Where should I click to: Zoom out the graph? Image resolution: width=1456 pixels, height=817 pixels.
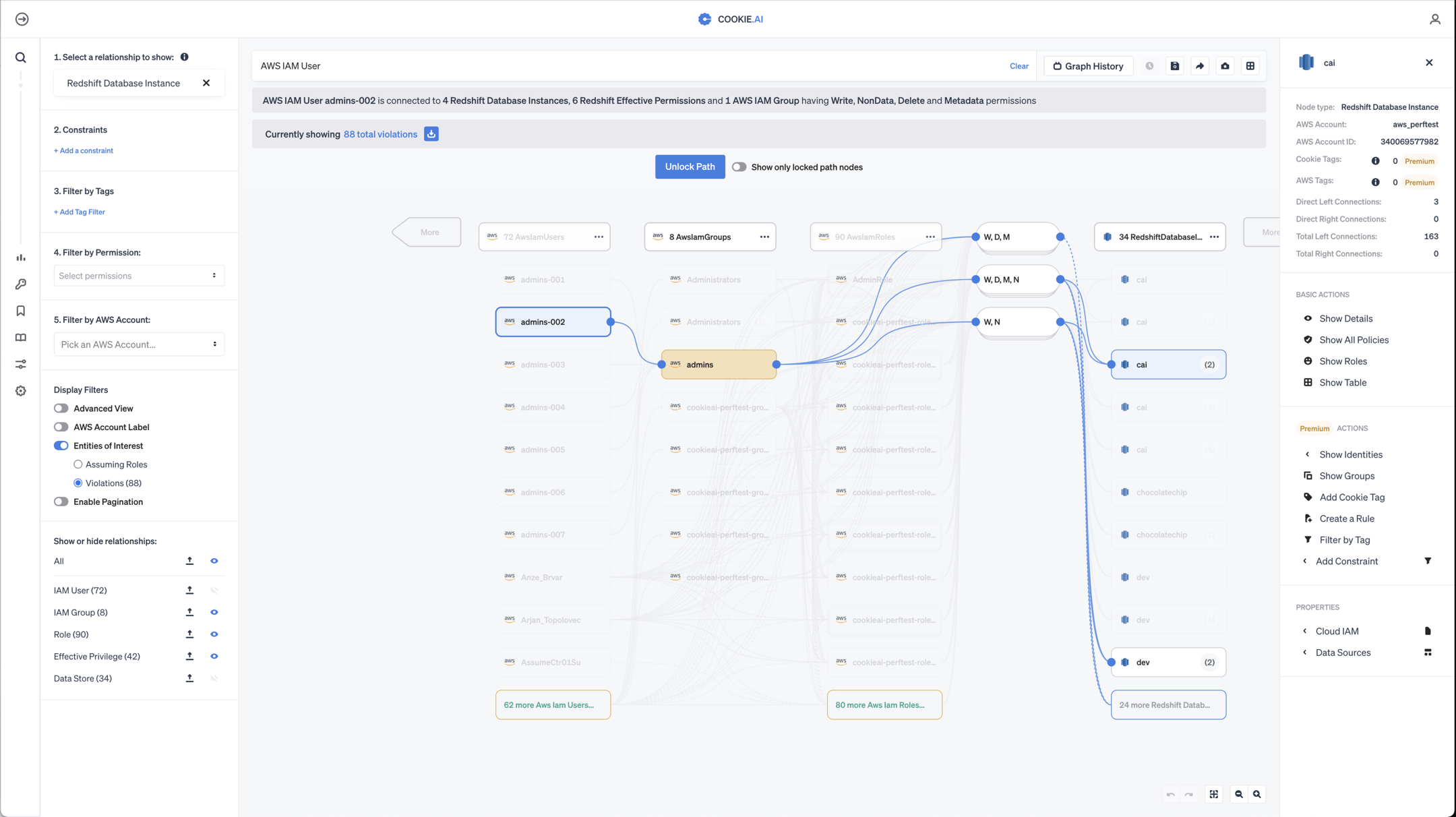pos(1239,794)
